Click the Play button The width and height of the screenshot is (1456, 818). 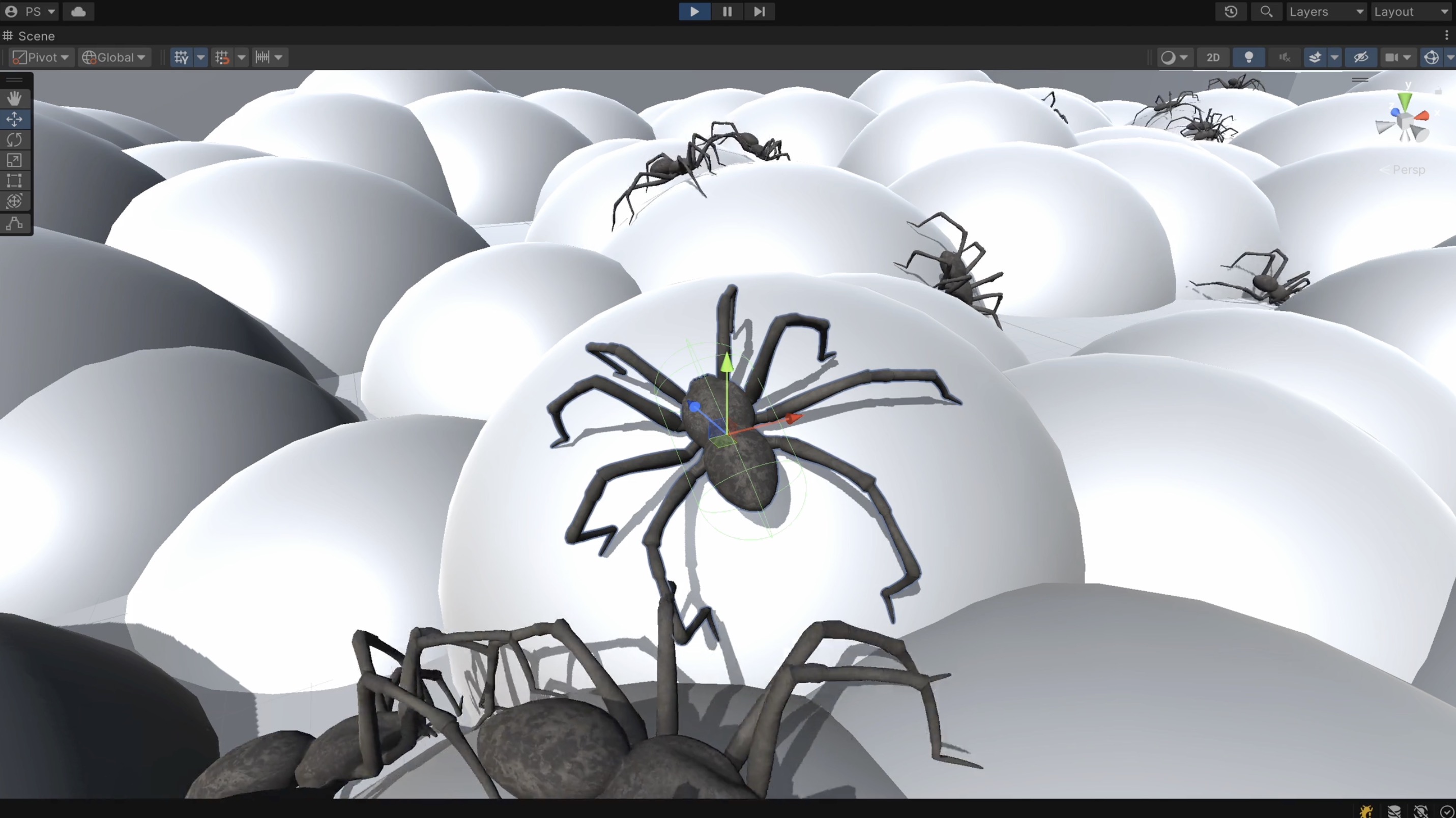point(694,11)
